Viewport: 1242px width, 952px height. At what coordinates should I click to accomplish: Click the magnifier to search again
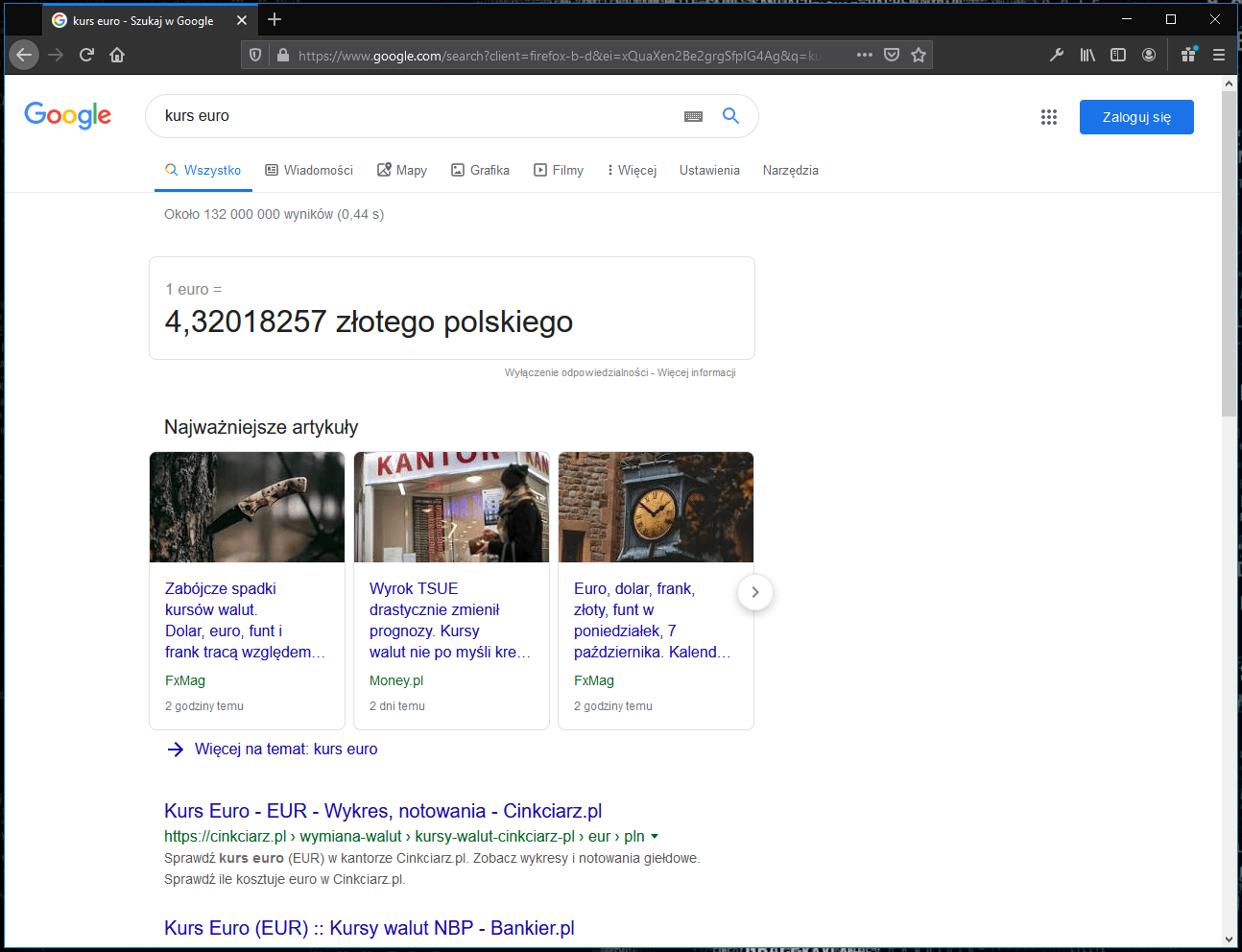730,115
